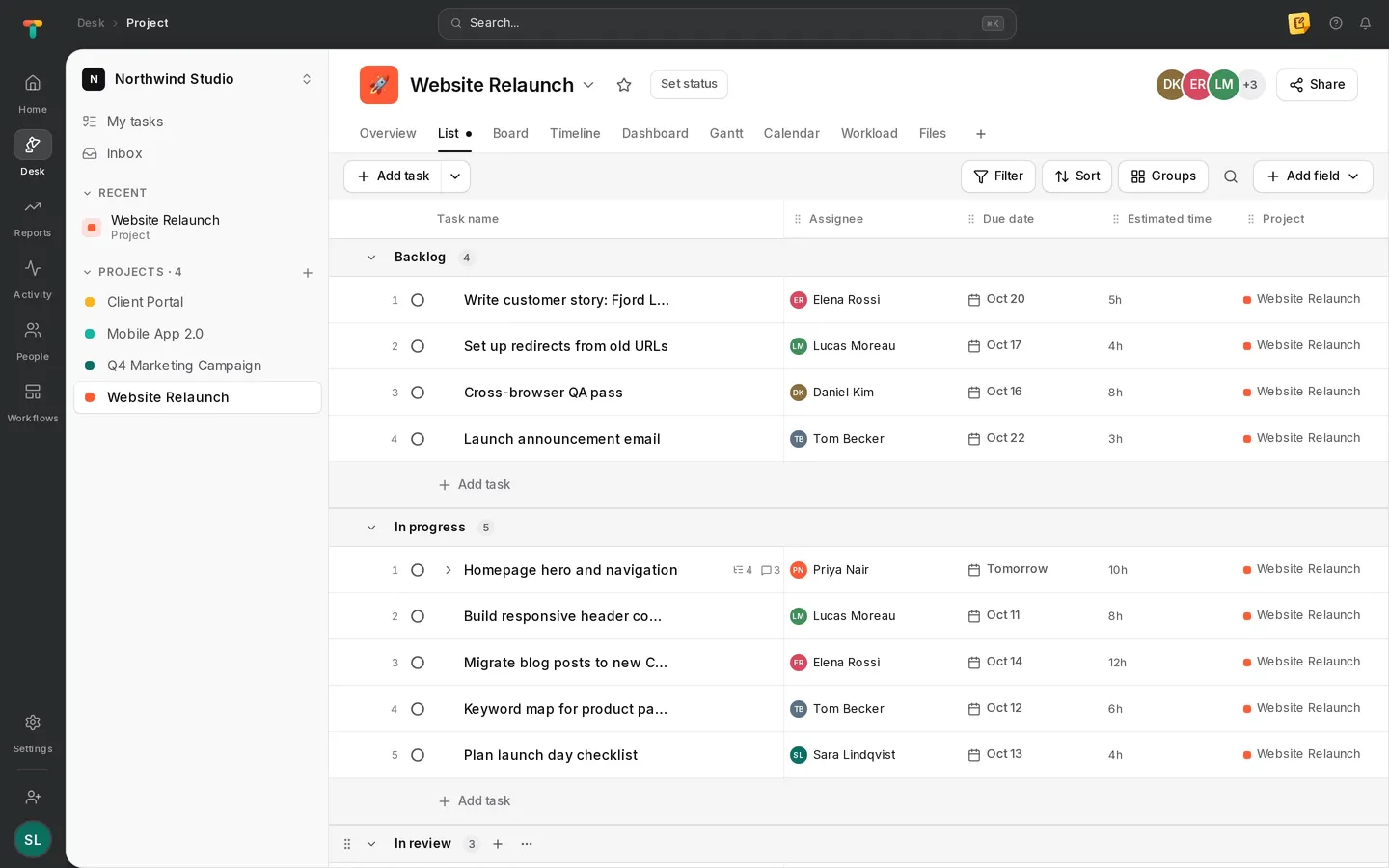1389x868 pixels.
Task: Star the Website Relaunch project
Action: click(624, 85)
